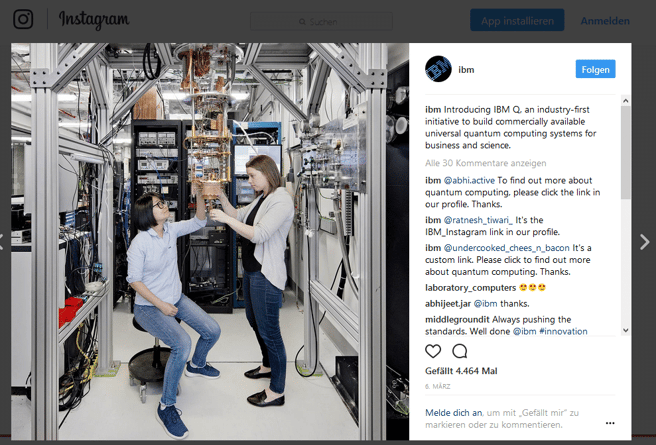Click the Instagram camera logo icon
Image resolution: width=656 pixels, height=445 pixels.
(23, 19)
